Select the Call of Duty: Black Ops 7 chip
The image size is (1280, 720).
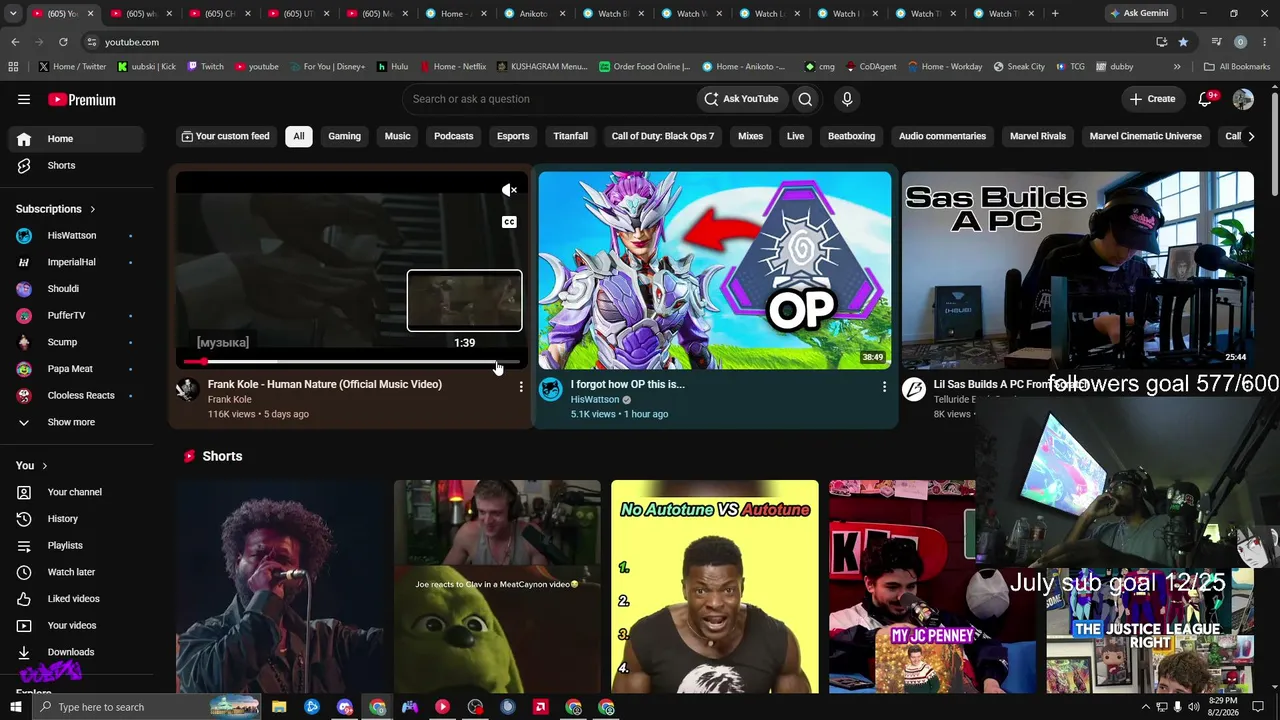pos(663,136)
